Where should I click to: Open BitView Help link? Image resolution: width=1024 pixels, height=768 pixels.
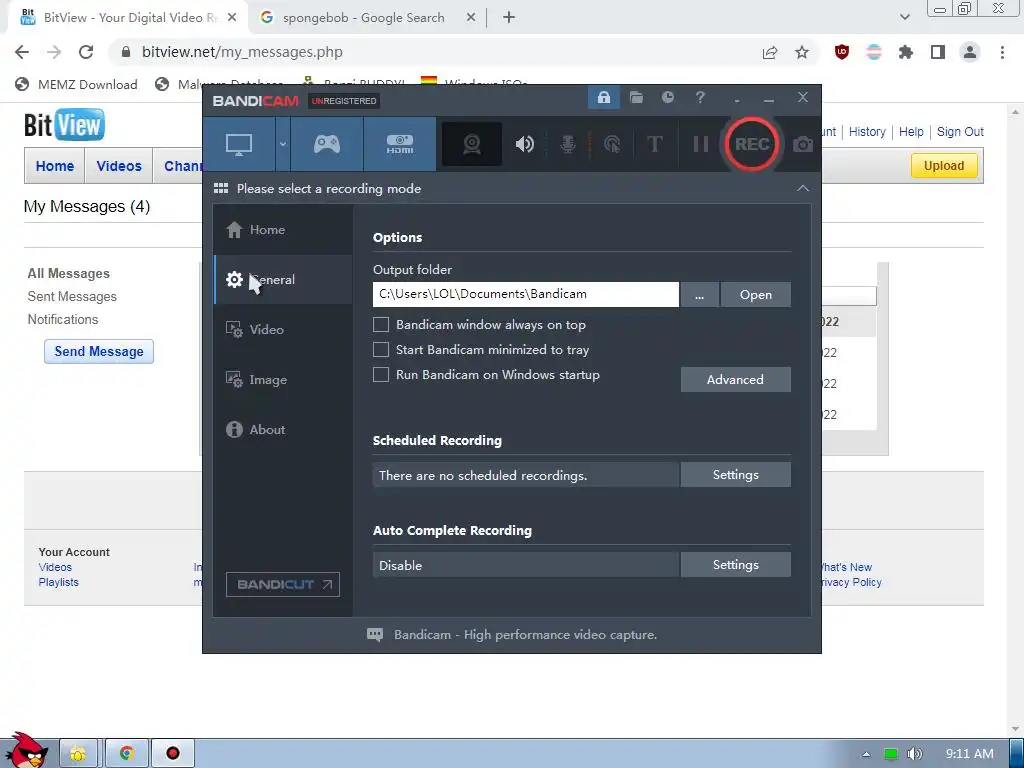911,132
